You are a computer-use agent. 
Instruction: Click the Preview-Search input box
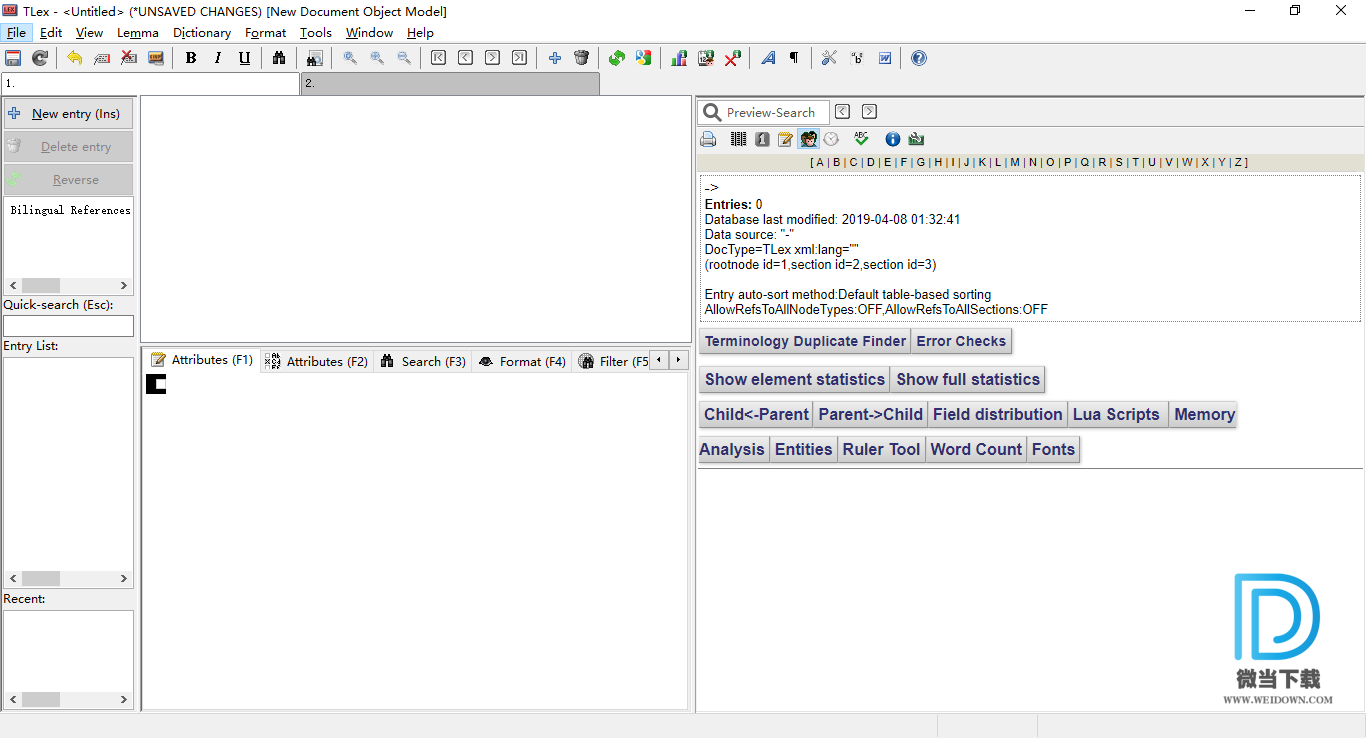[764, 112]
